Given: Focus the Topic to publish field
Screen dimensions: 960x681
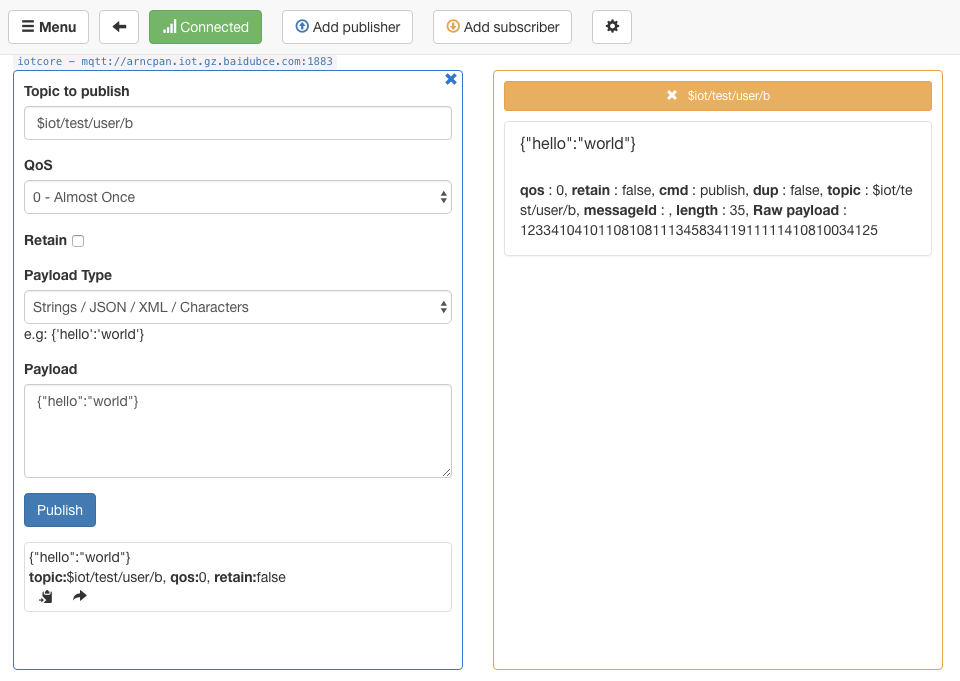Looking at the screenshot, I should (x=238, y=123).
